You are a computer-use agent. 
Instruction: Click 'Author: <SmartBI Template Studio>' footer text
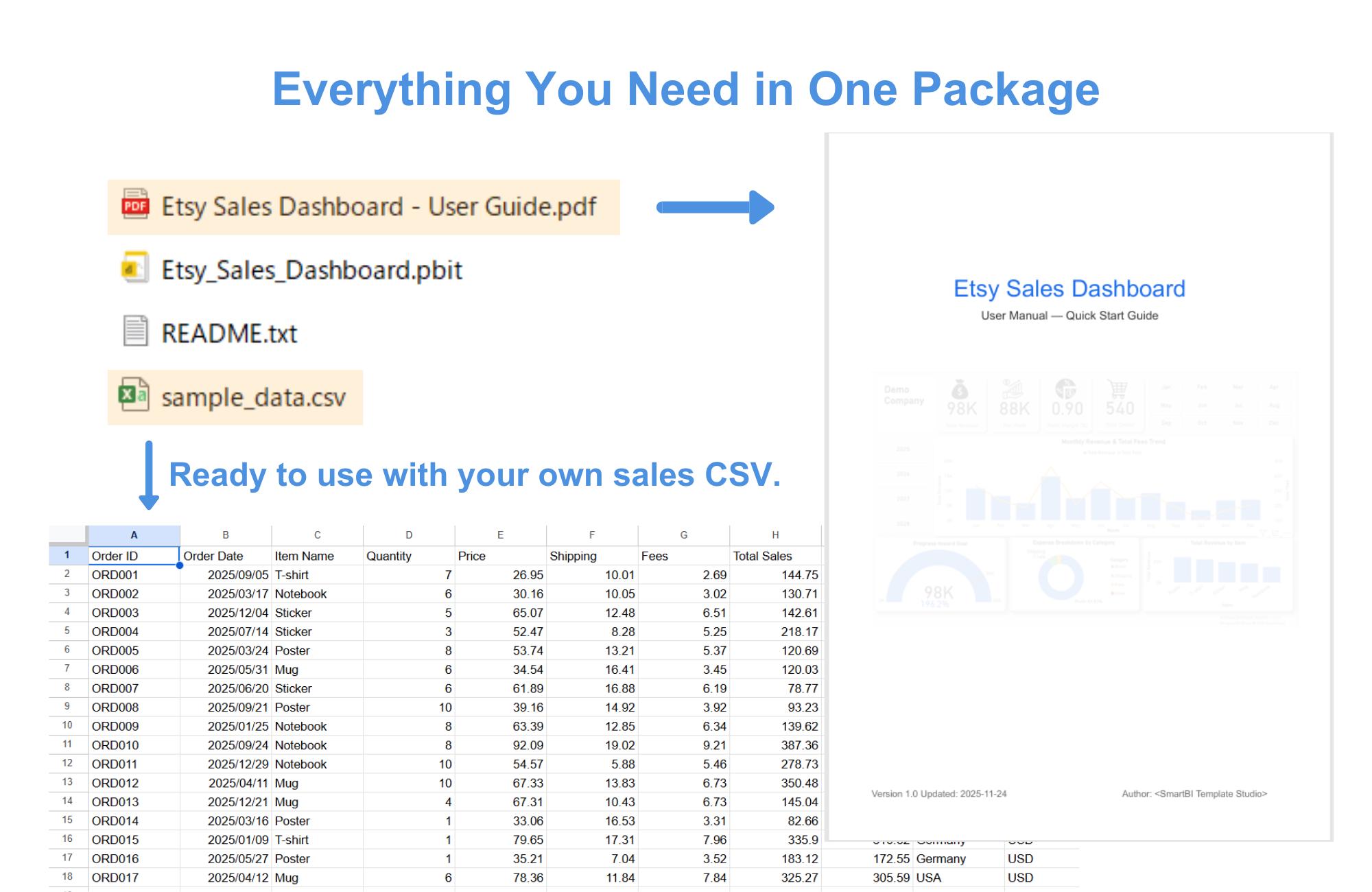(1194, 794)
